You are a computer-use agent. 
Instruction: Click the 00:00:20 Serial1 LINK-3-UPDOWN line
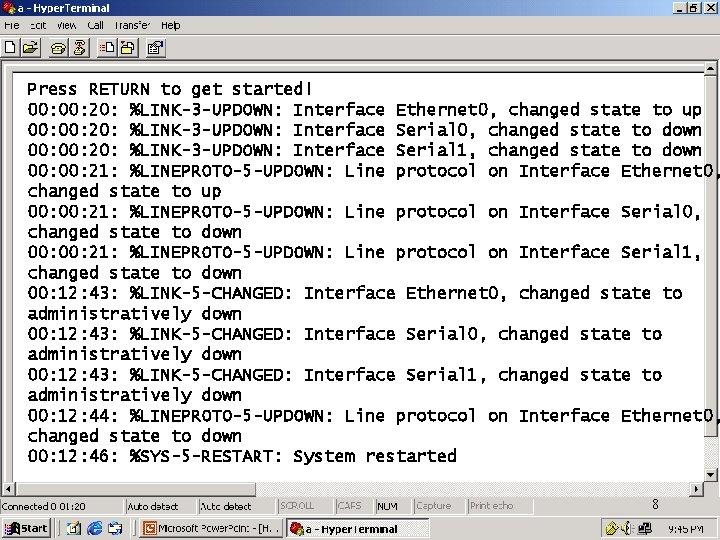pos(365,150)
